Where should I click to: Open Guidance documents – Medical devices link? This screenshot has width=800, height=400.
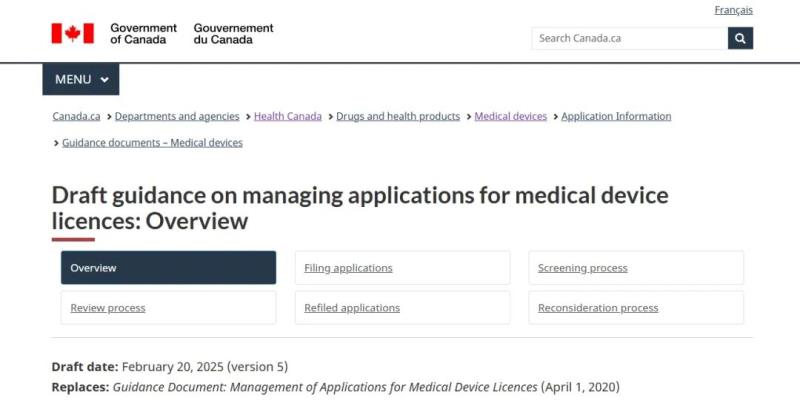[x=152, y=142]
